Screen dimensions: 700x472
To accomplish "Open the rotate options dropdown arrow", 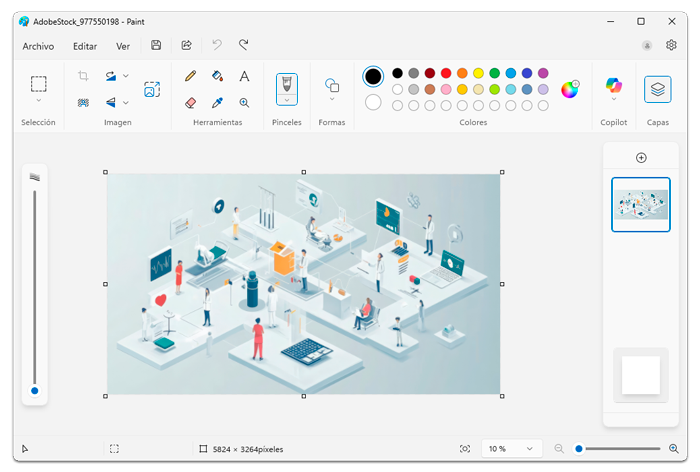I will coord(126,76).
